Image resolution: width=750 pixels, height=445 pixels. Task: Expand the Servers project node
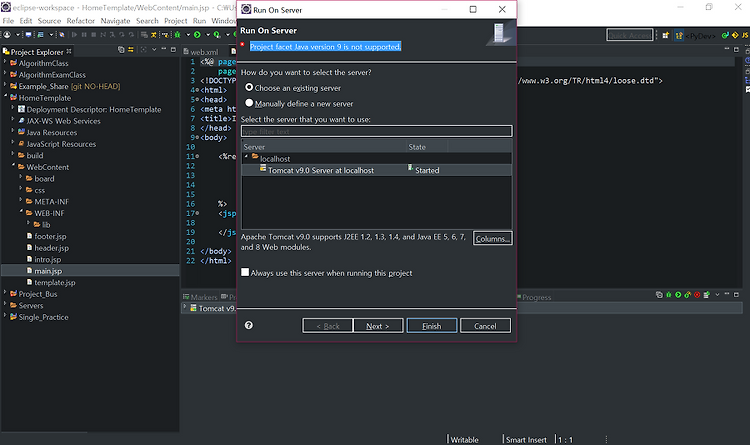tap(5, 304)
